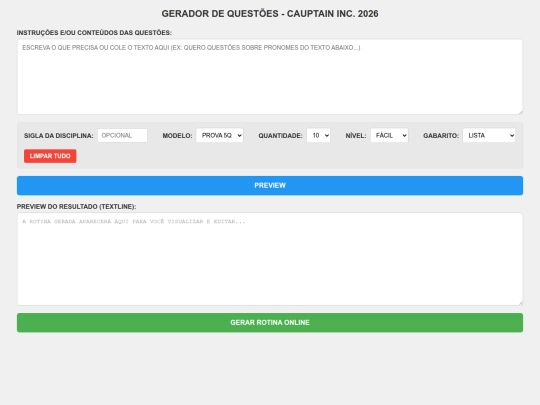Click the GABARITO label
The image size is (540, 405).
click(441, 136)
